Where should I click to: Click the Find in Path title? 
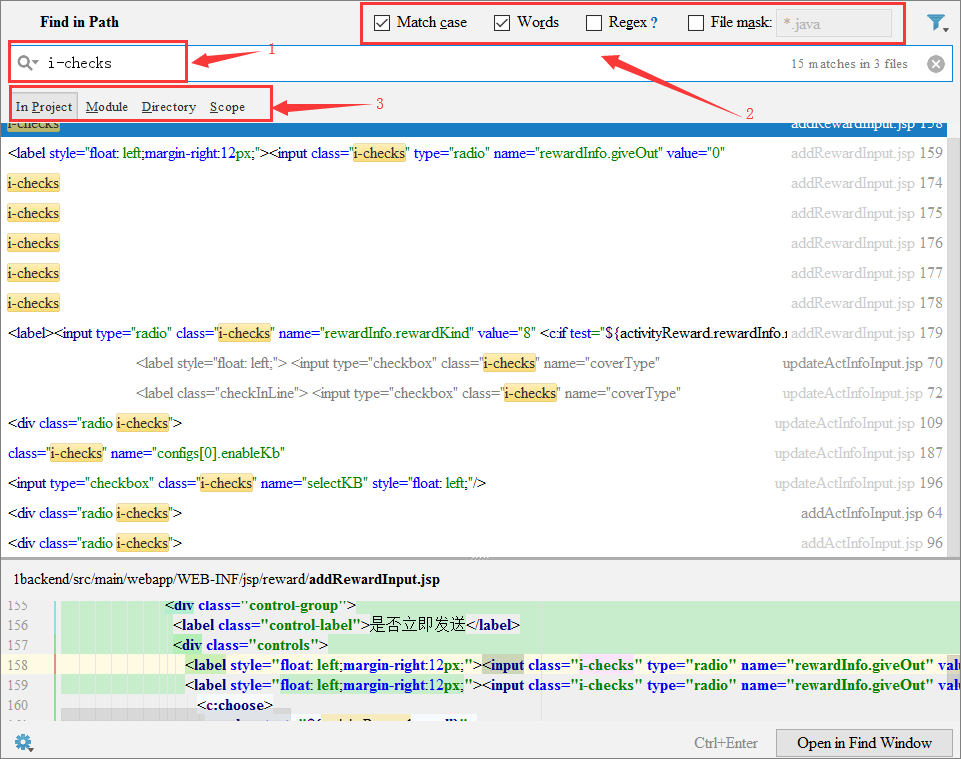(x=79, y=22)
